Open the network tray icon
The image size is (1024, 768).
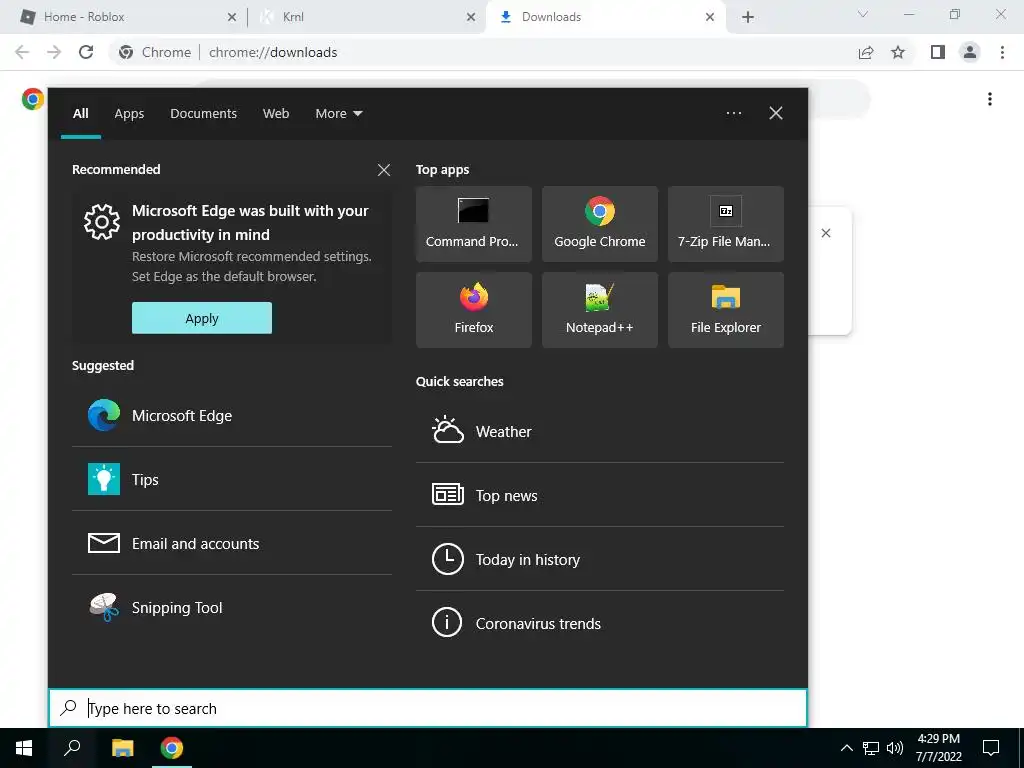tap(871, 748)
